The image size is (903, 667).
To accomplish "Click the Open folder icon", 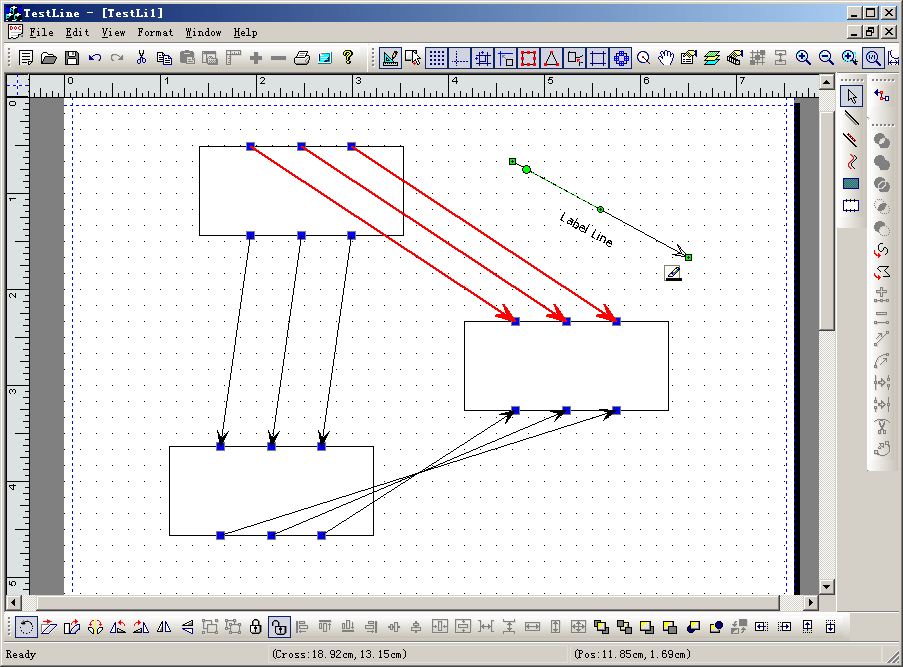I will [49, 58].
